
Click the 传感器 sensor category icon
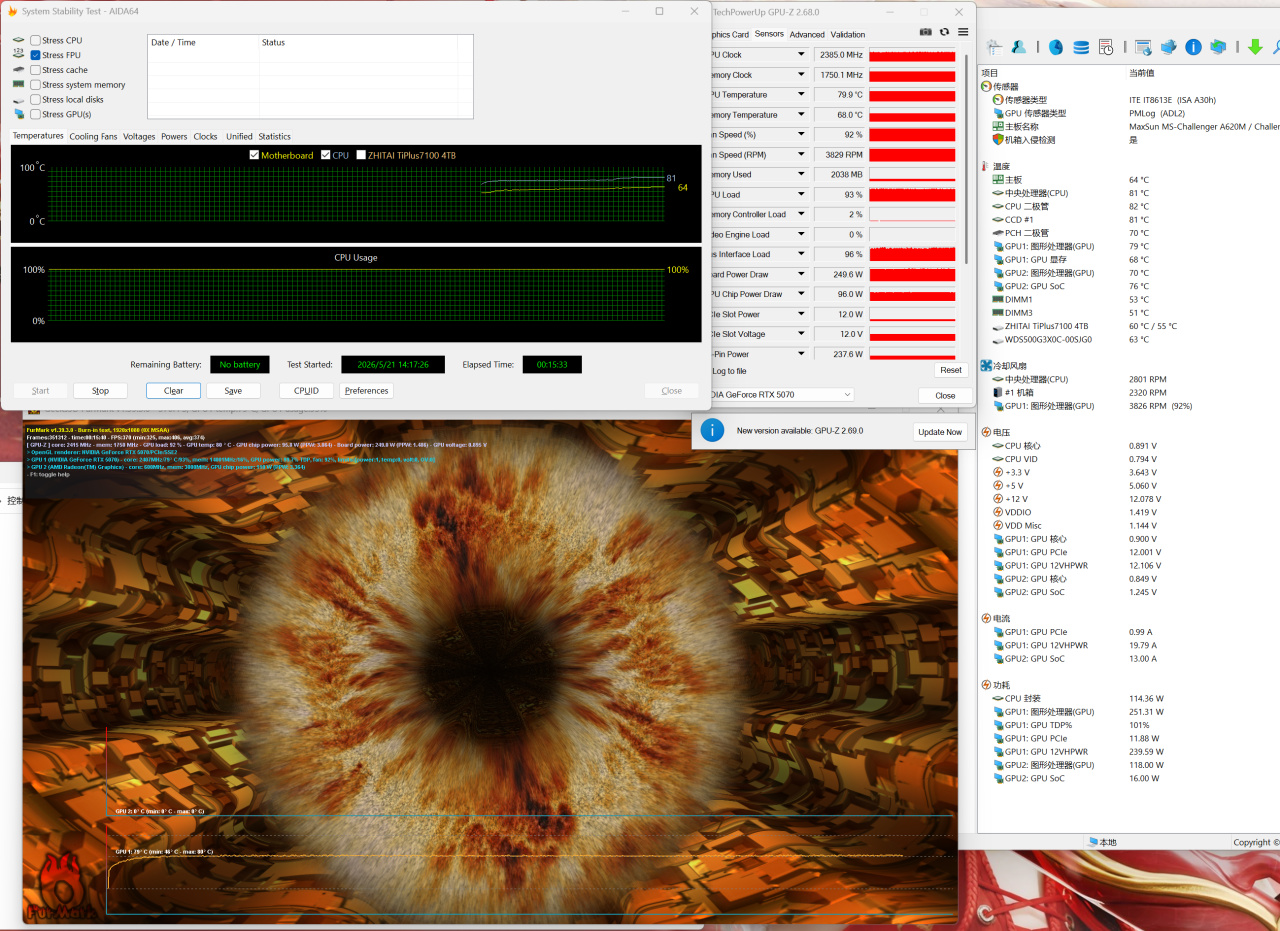pyautogui.click(x=986, y=87)
